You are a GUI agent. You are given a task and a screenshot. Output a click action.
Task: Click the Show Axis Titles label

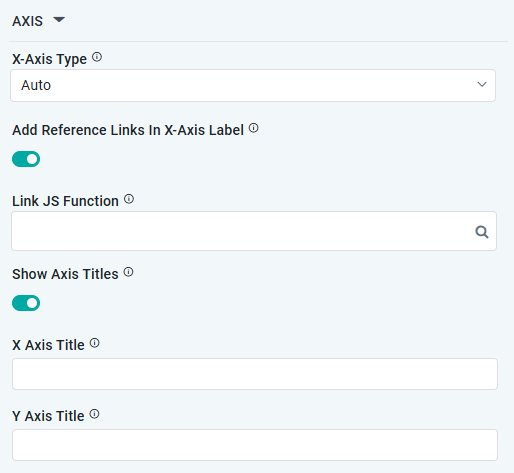pos(65,274)
